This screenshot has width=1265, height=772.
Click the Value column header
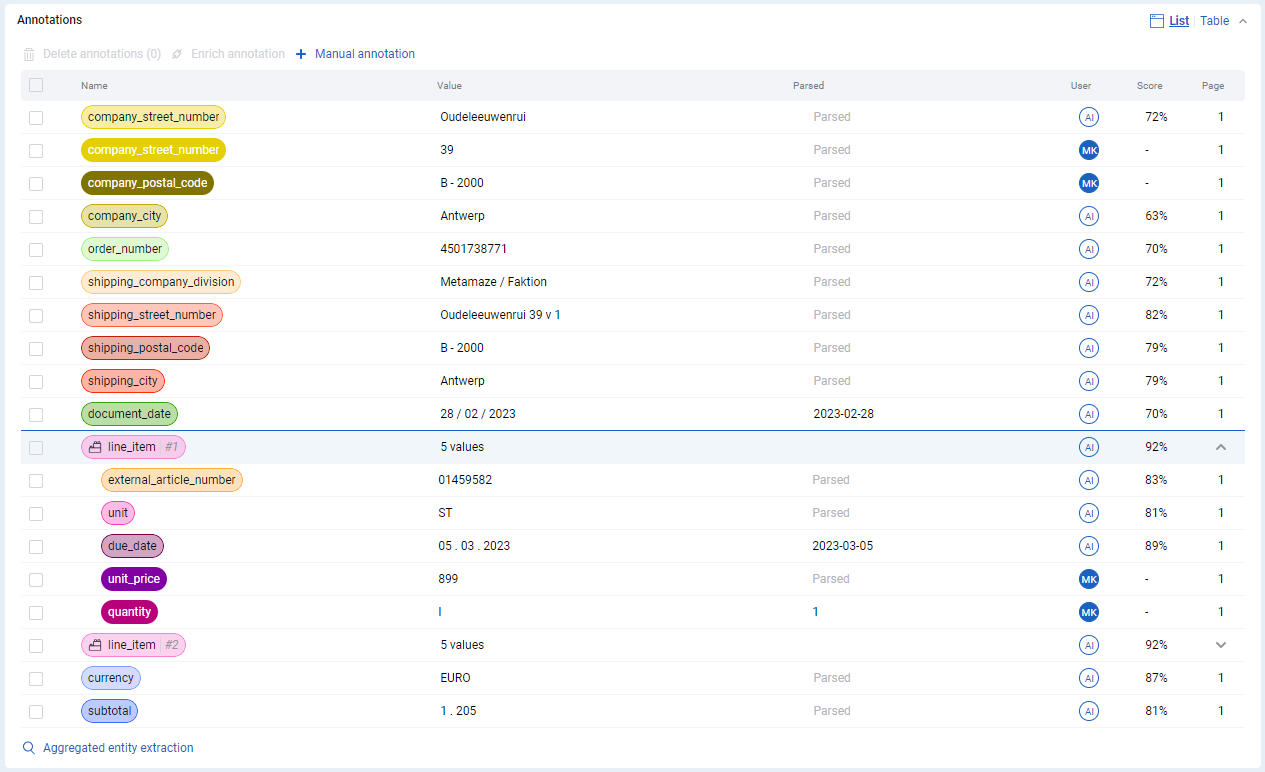coord(449,86)
